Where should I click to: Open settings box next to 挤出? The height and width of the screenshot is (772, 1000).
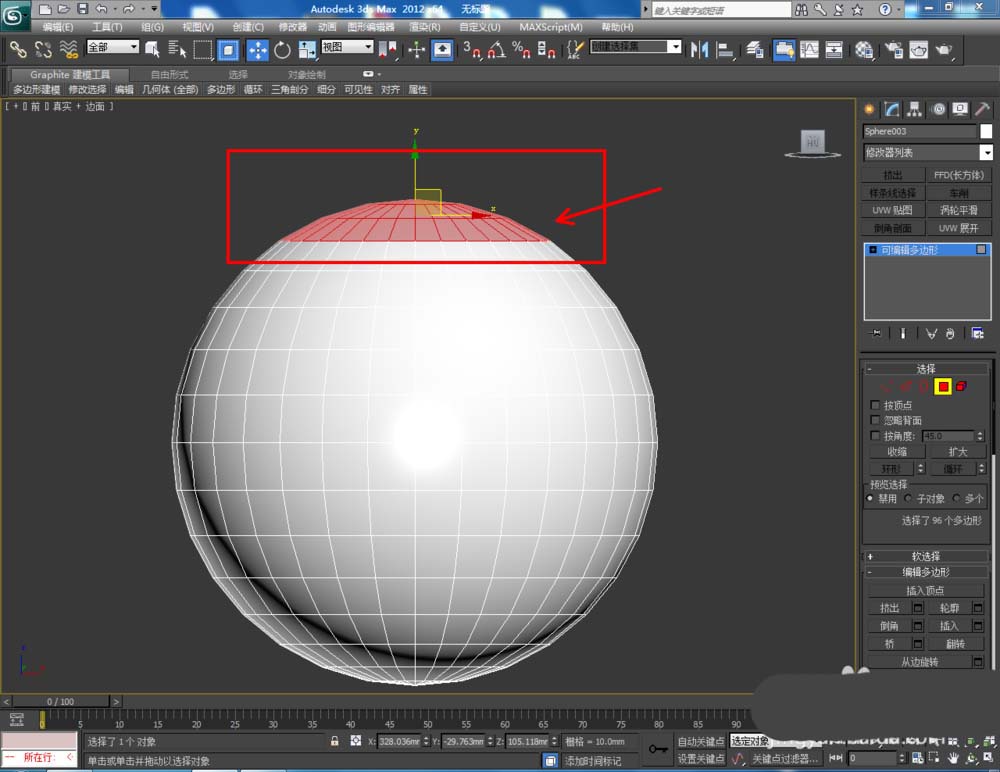918,608
